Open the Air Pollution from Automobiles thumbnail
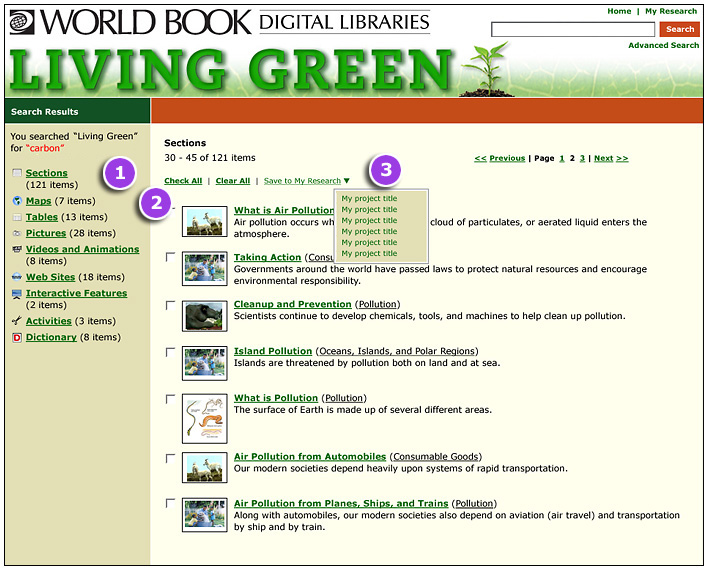 coord(205,467)
